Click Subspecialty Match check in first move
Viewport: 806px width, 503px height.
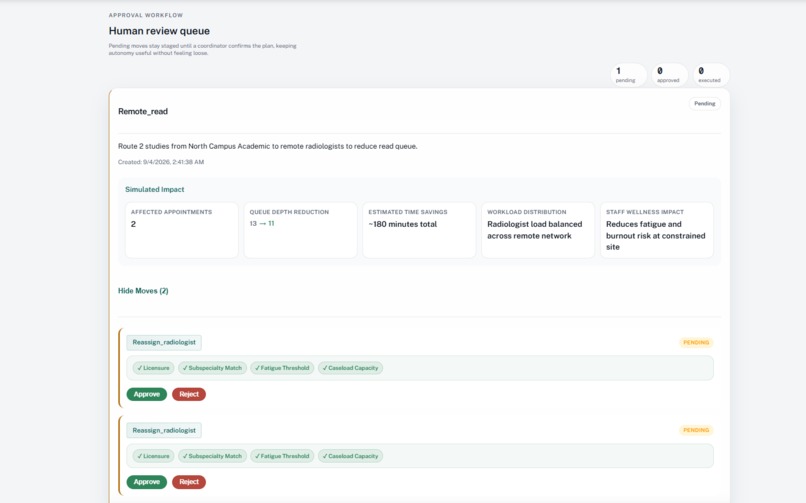pos(212,368)
